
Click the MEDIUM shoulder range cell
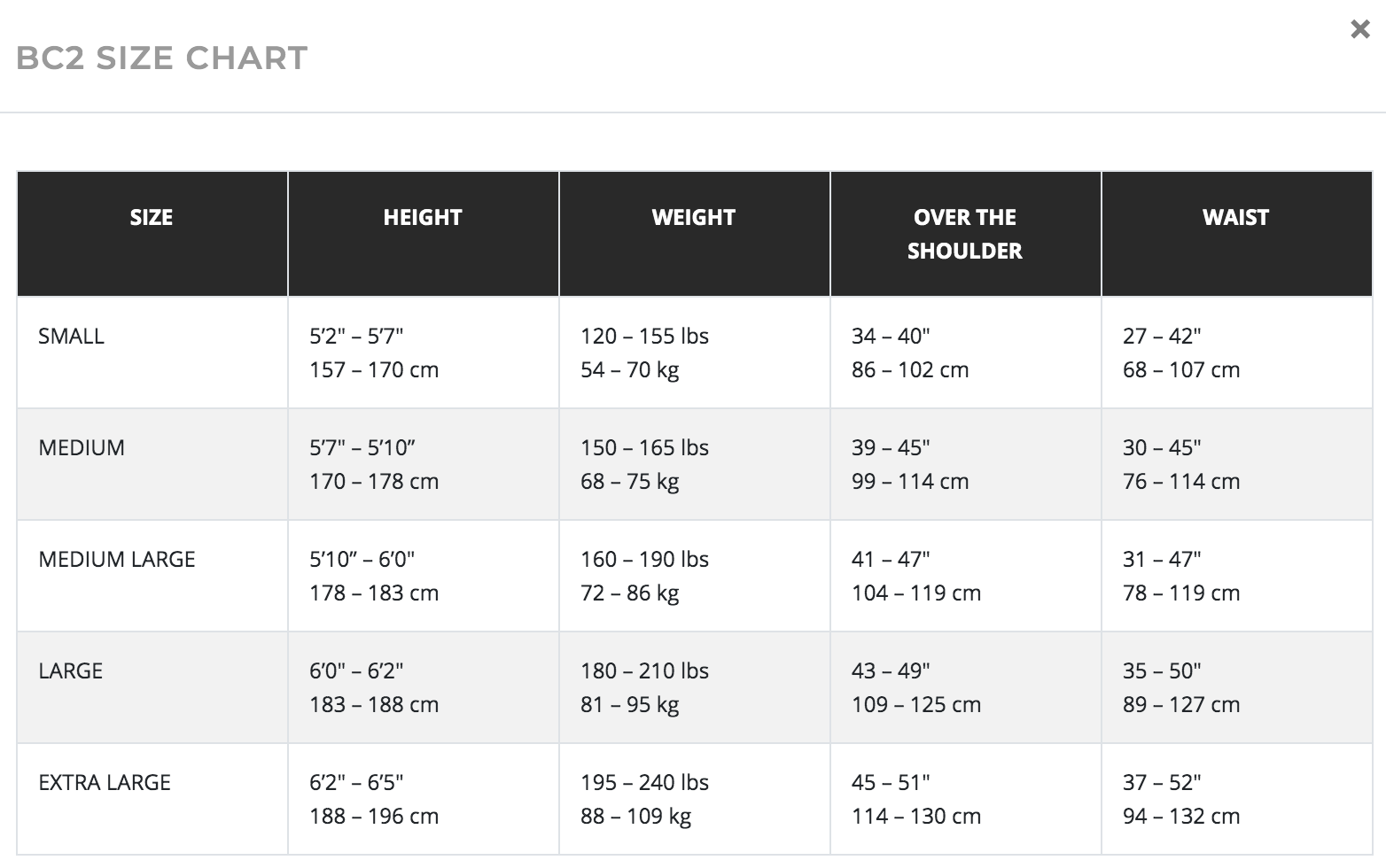pos(964,463)
